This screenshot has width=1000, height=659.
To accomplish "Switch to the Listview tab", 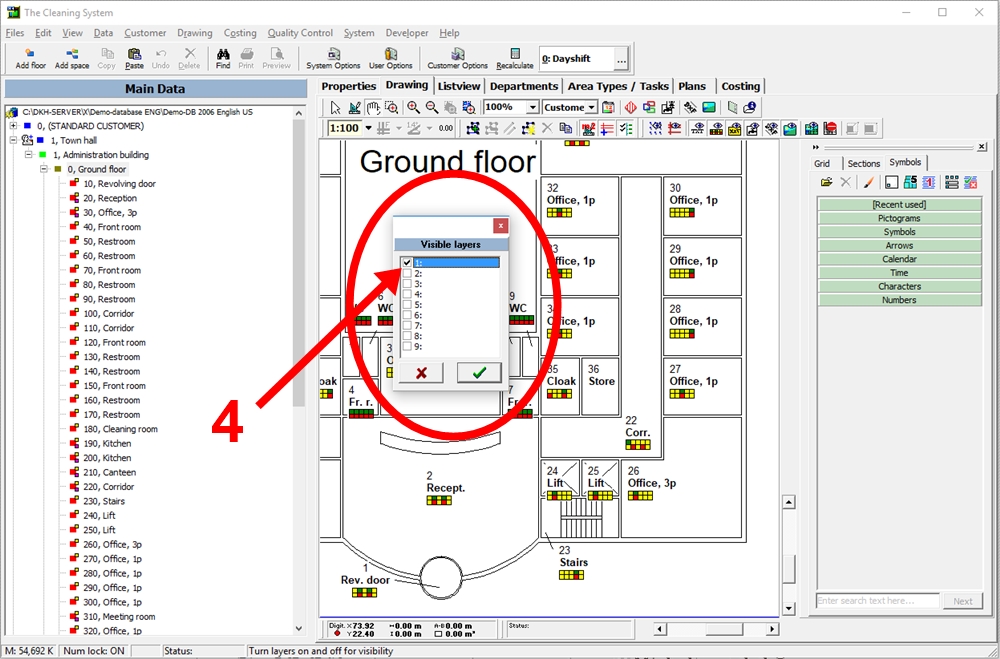I will 459,86.
